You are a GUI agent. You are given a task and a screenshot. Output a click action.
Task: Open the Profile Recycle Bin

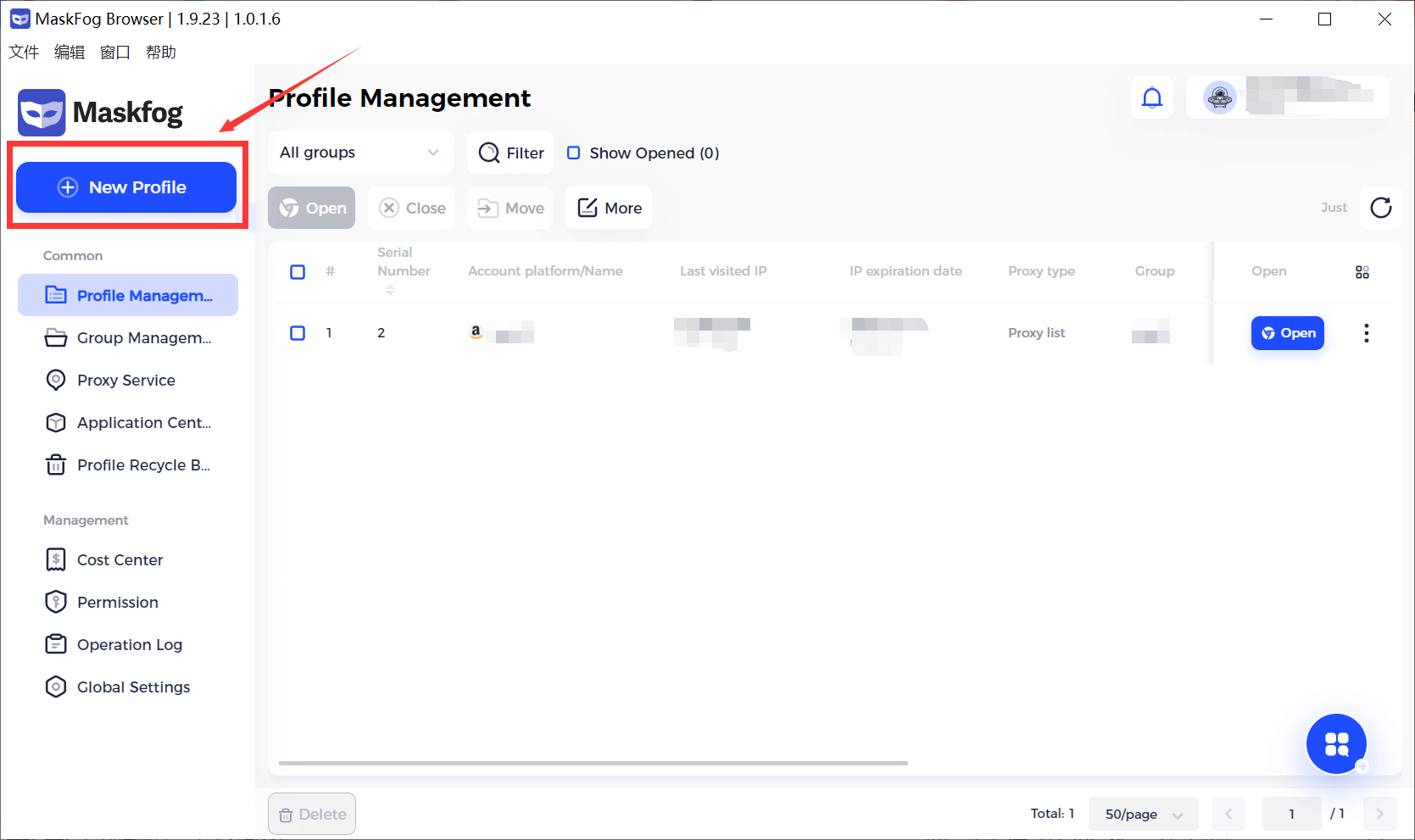(127, 465)
